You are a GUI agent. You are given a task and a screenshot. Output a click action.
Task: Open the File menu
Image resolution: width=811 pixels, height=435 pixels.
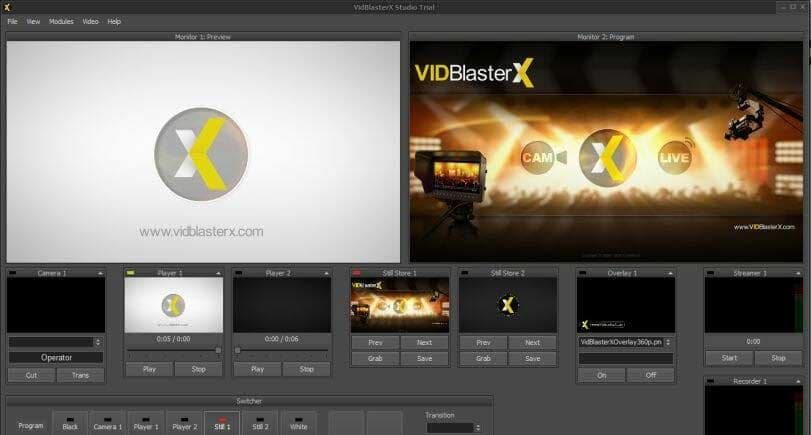tap(12, 22)
